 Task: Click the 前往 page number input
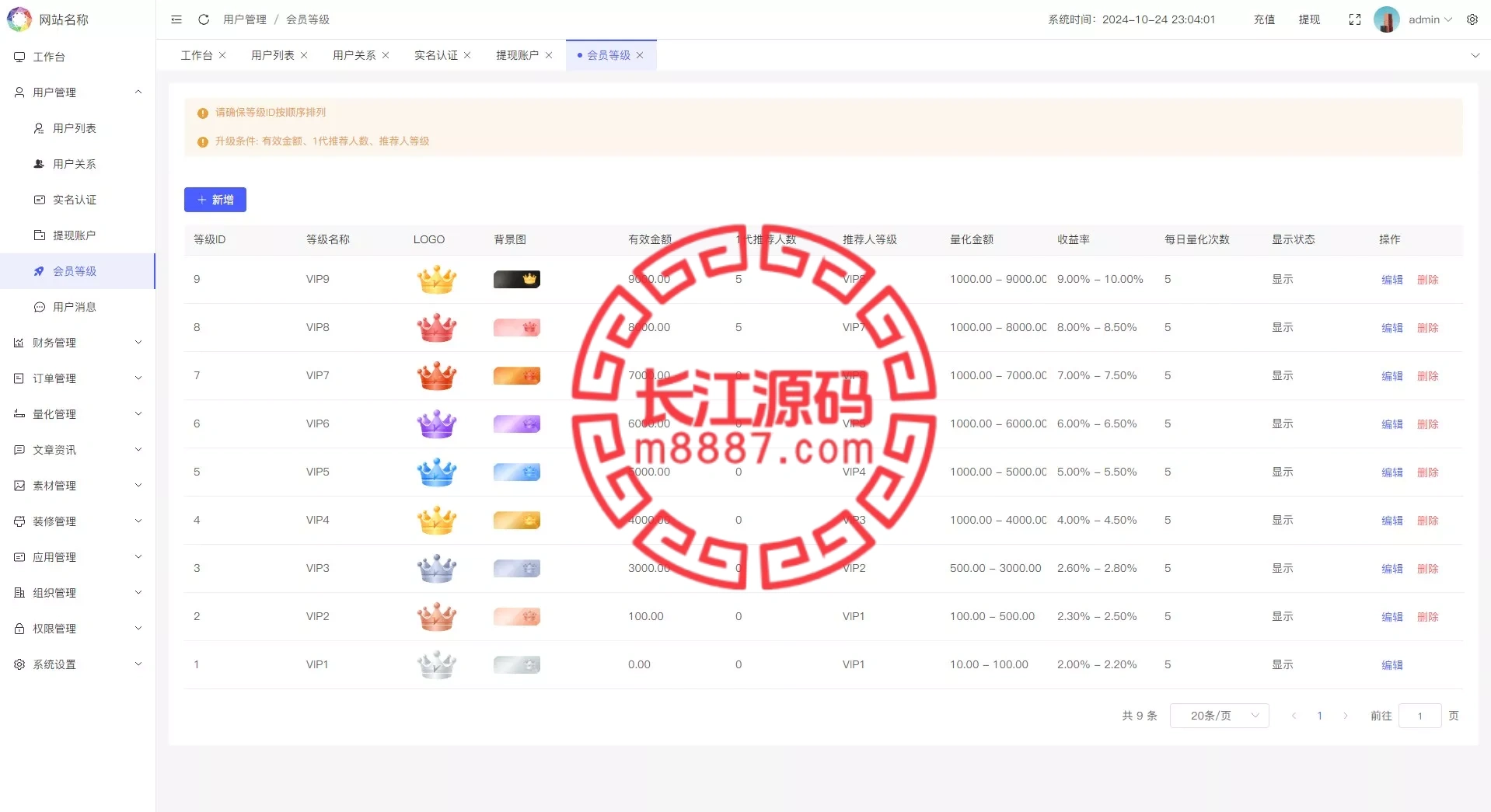pos(1419,716)
